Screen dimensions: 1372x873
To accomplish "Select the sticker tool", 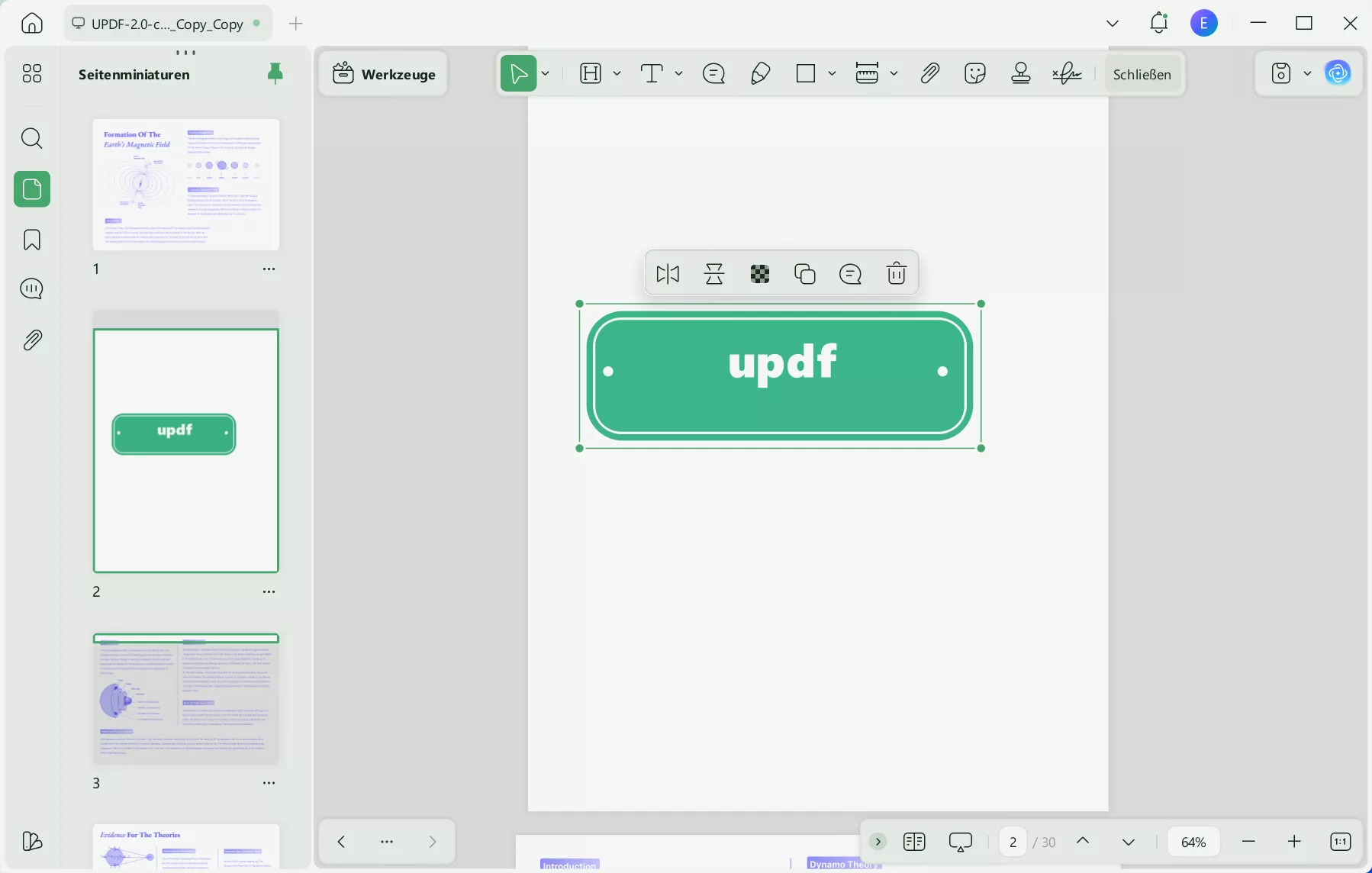I will (x=975, y=73).
